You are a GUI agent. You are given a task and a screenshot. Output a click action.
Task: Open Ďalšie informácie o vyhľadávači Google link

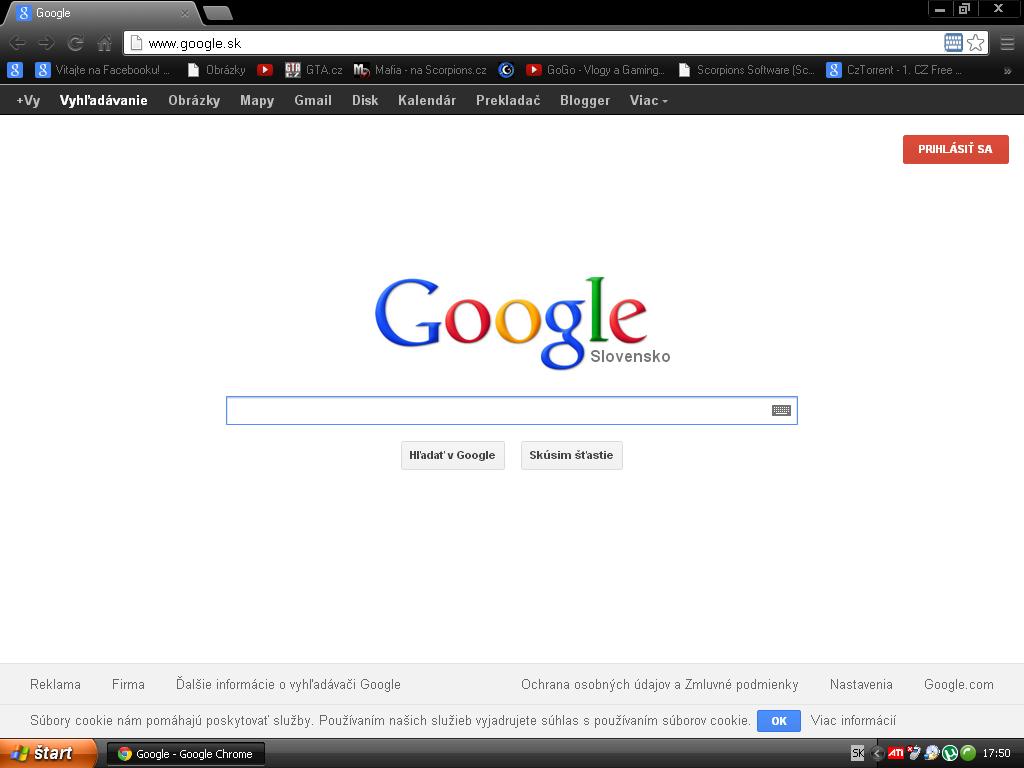288,684
